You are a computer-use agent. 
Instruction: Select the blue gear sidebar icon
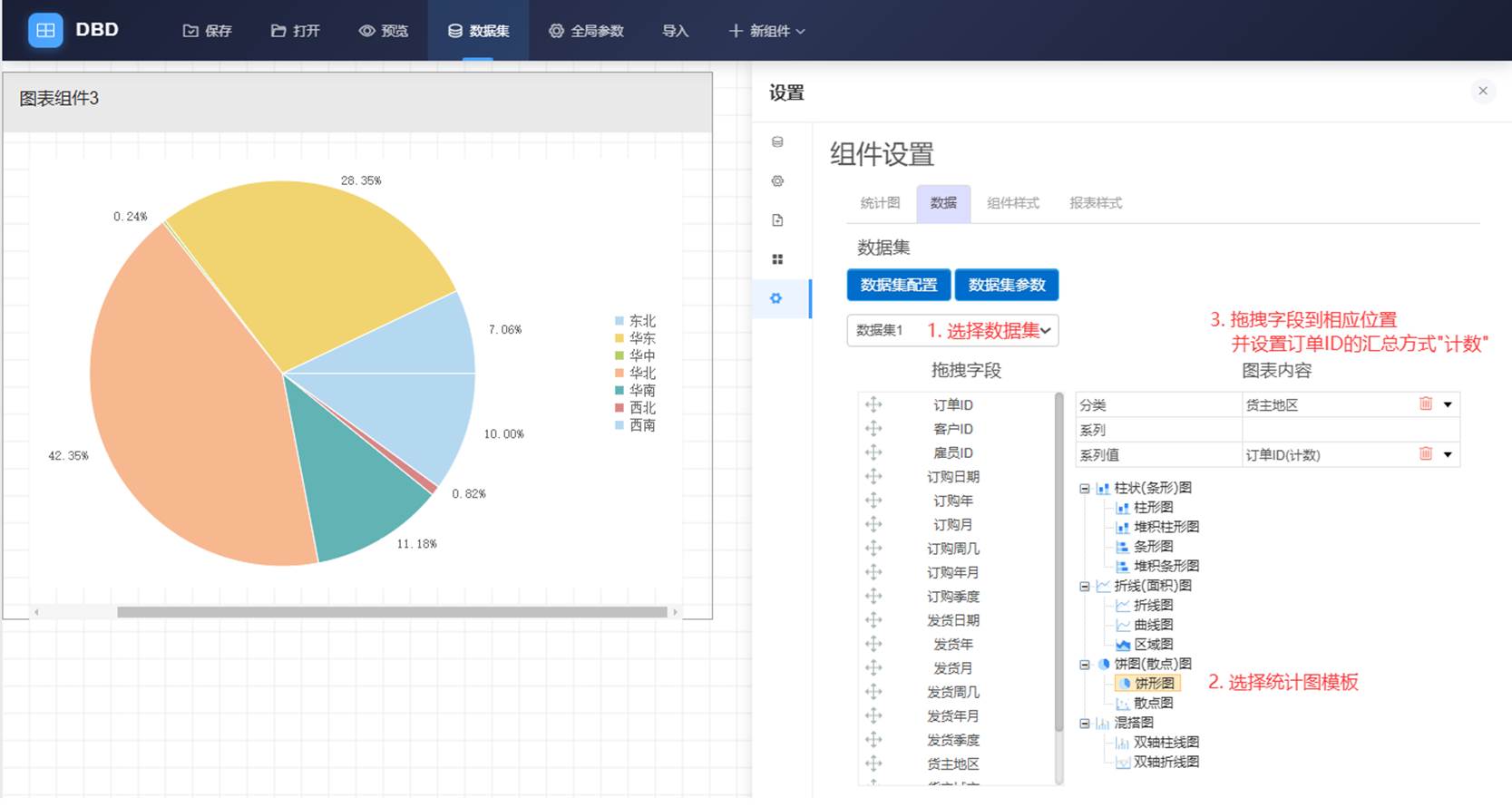pos(776,298)
